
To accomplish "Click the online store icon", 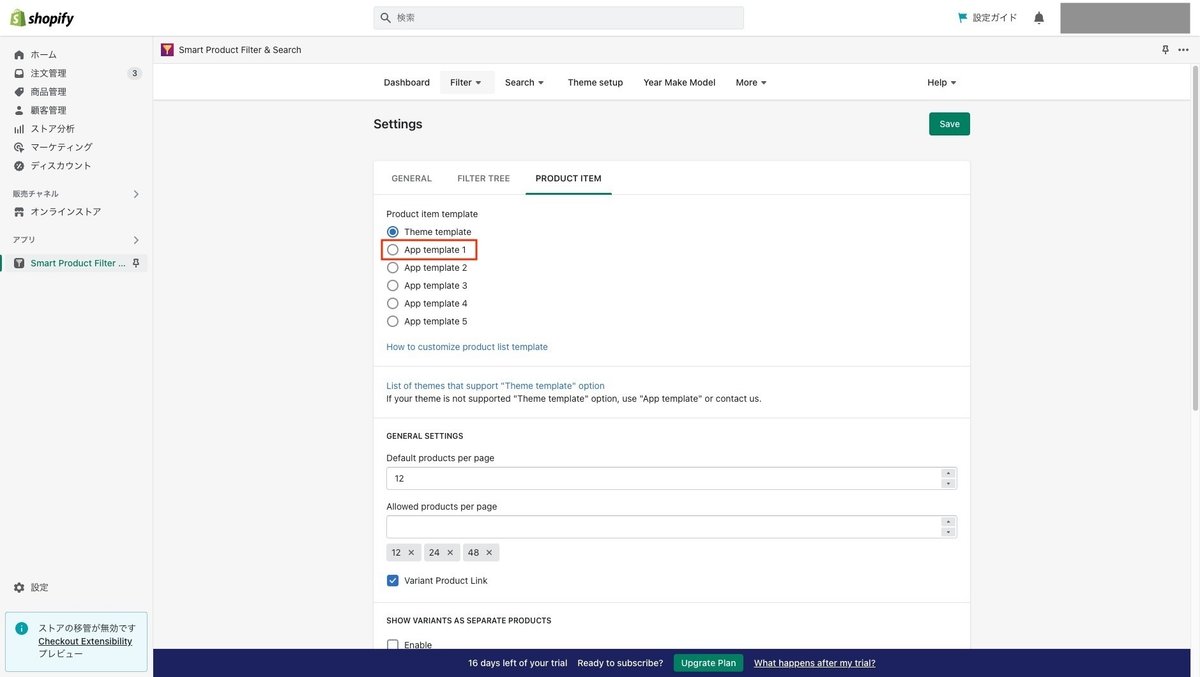I will tap(19, 212).
